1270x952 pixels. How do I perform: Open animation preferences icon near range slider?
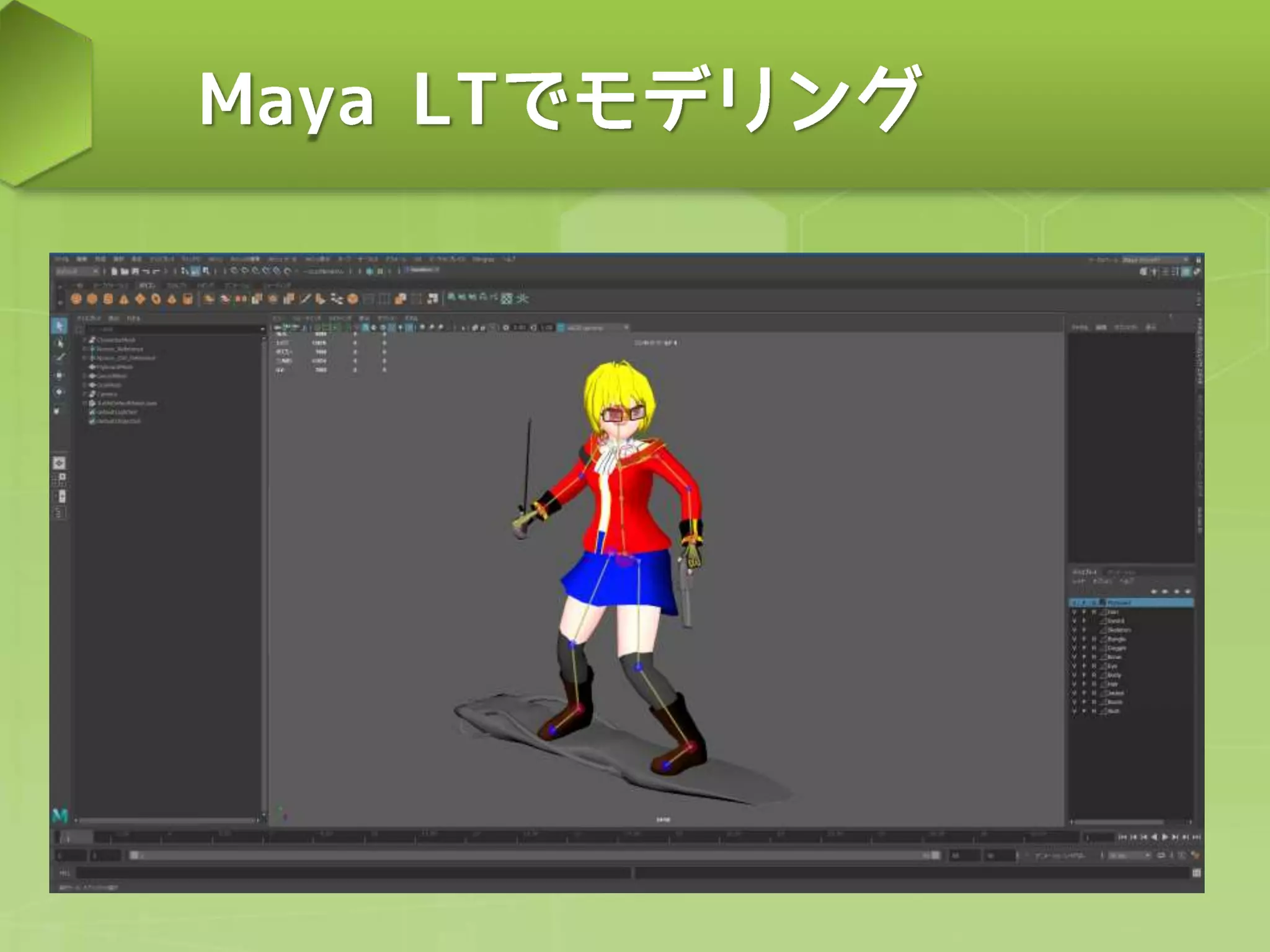tap(1195, 855)
